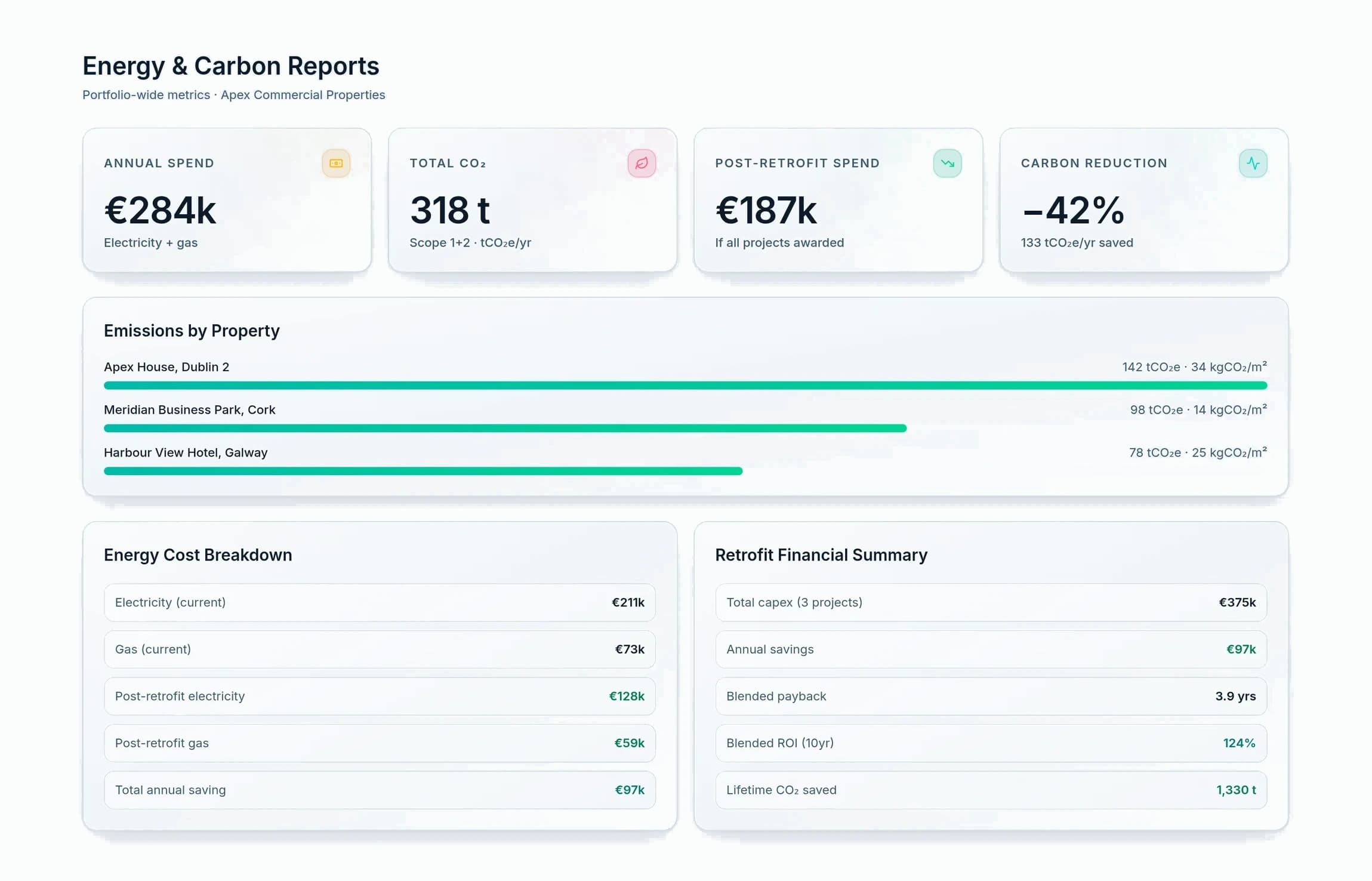Click the Apex House emissions bar

point(685,386)
